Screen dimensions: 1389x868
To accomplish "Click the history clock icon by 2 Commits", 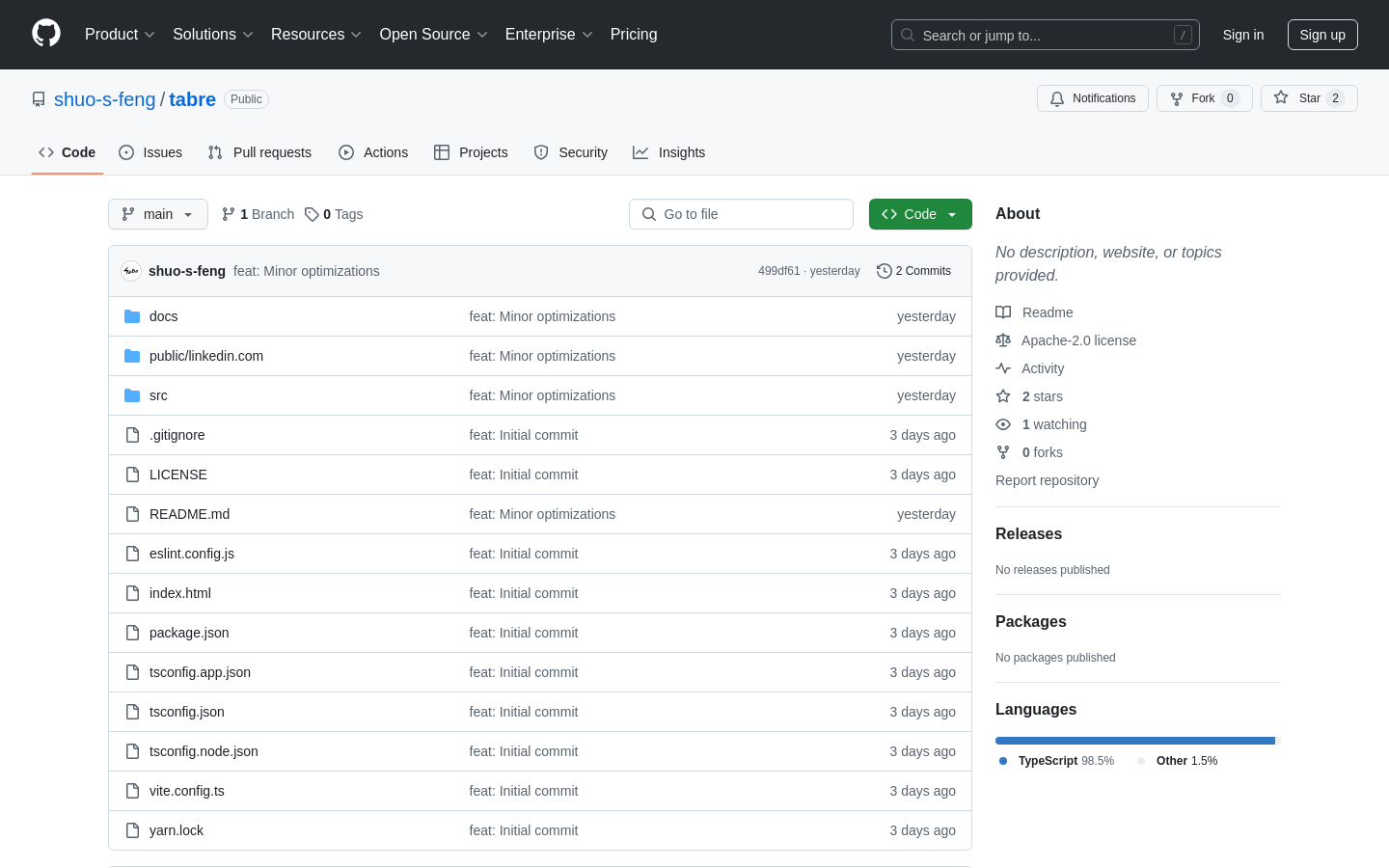I will [x=884, y=271].
